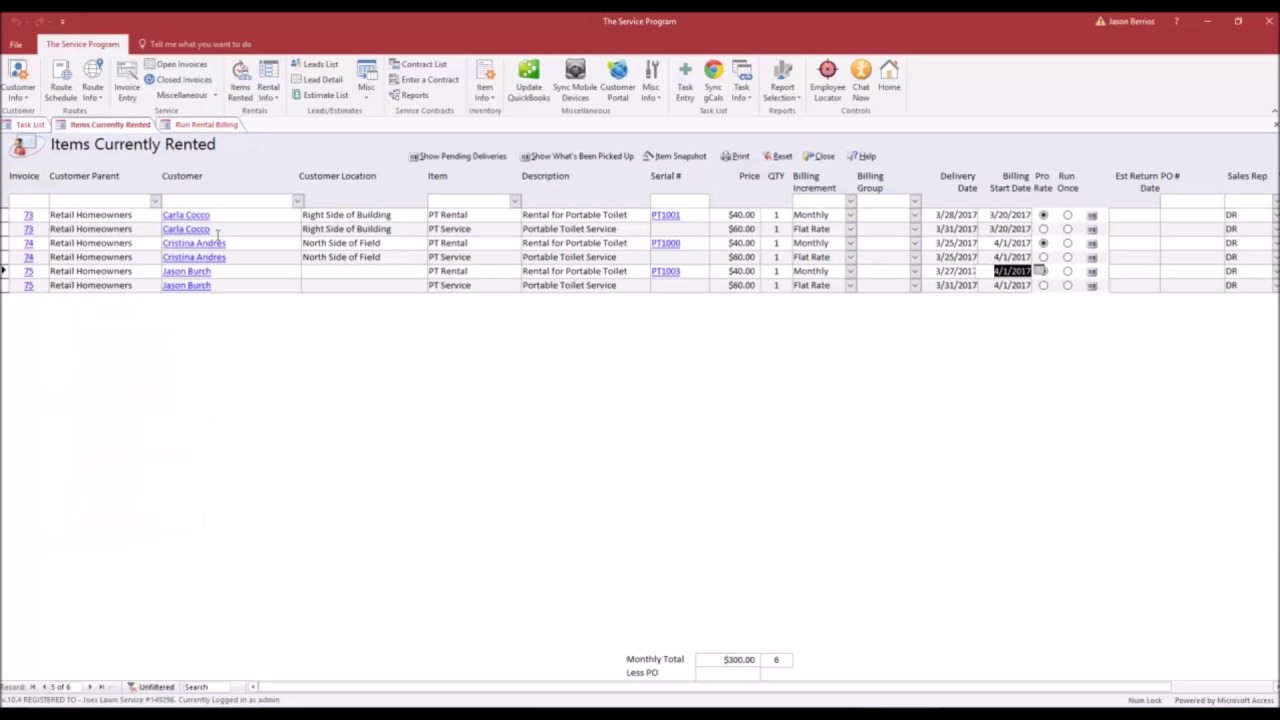Screen dimensions: 1280x720
Task: Click the Sync Mobile Devices icon
Action: coord(575,80)
